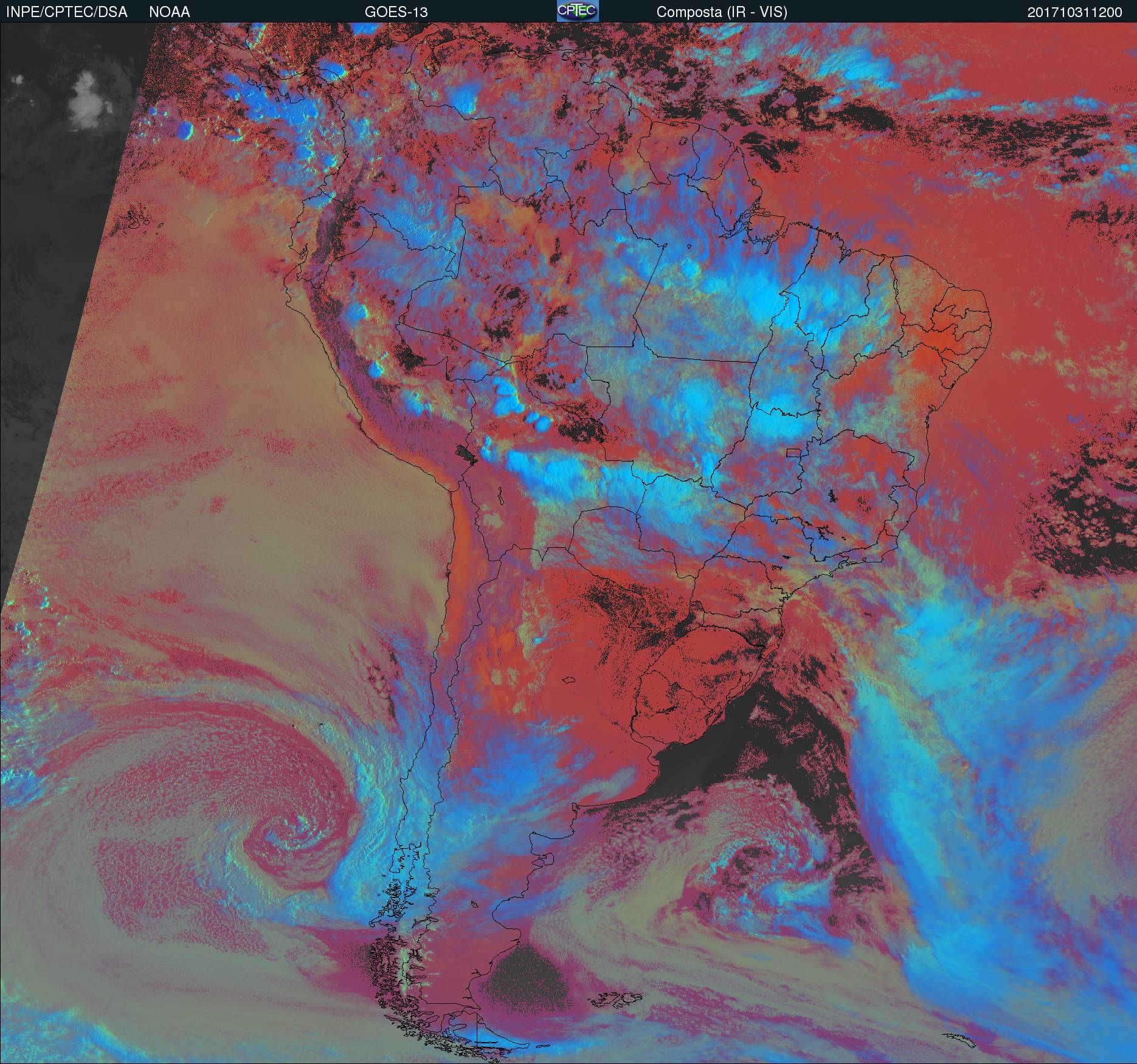1137x1064 pixels.
Task: Click small round blue cloud off Ecuador coast
Action: pos(184,130)
